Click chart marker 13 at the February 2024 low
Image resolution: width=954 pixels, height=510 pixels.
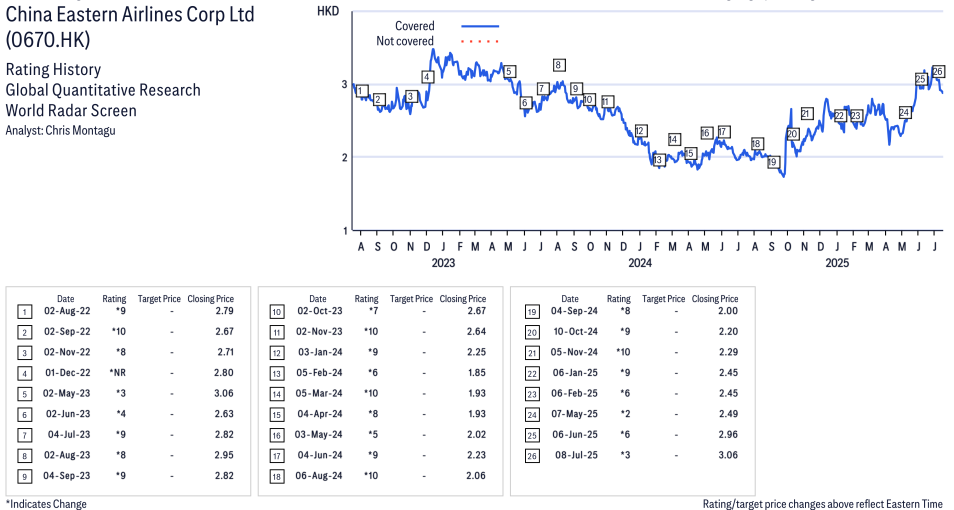click(658, 160)
